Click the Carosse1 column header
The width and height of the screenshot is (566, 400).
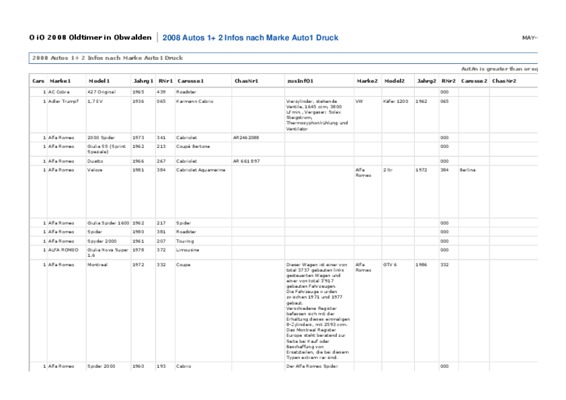pyautogui.click(x=191, y=81)
